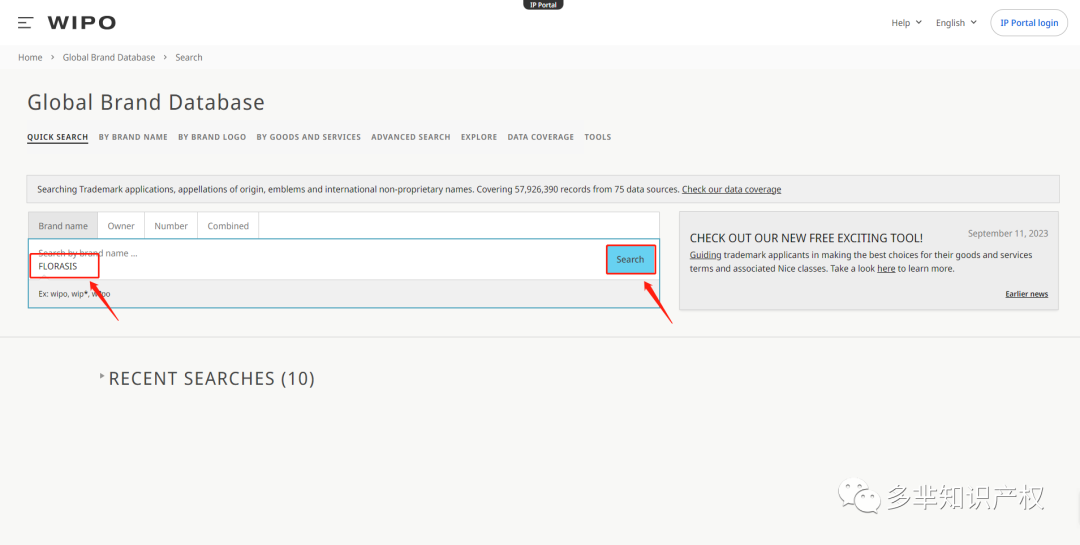Image resolution: width=1080 pixels, height=545 pixels.
Task: Switch to By Brand Logo search
Action: pos(212,137)
